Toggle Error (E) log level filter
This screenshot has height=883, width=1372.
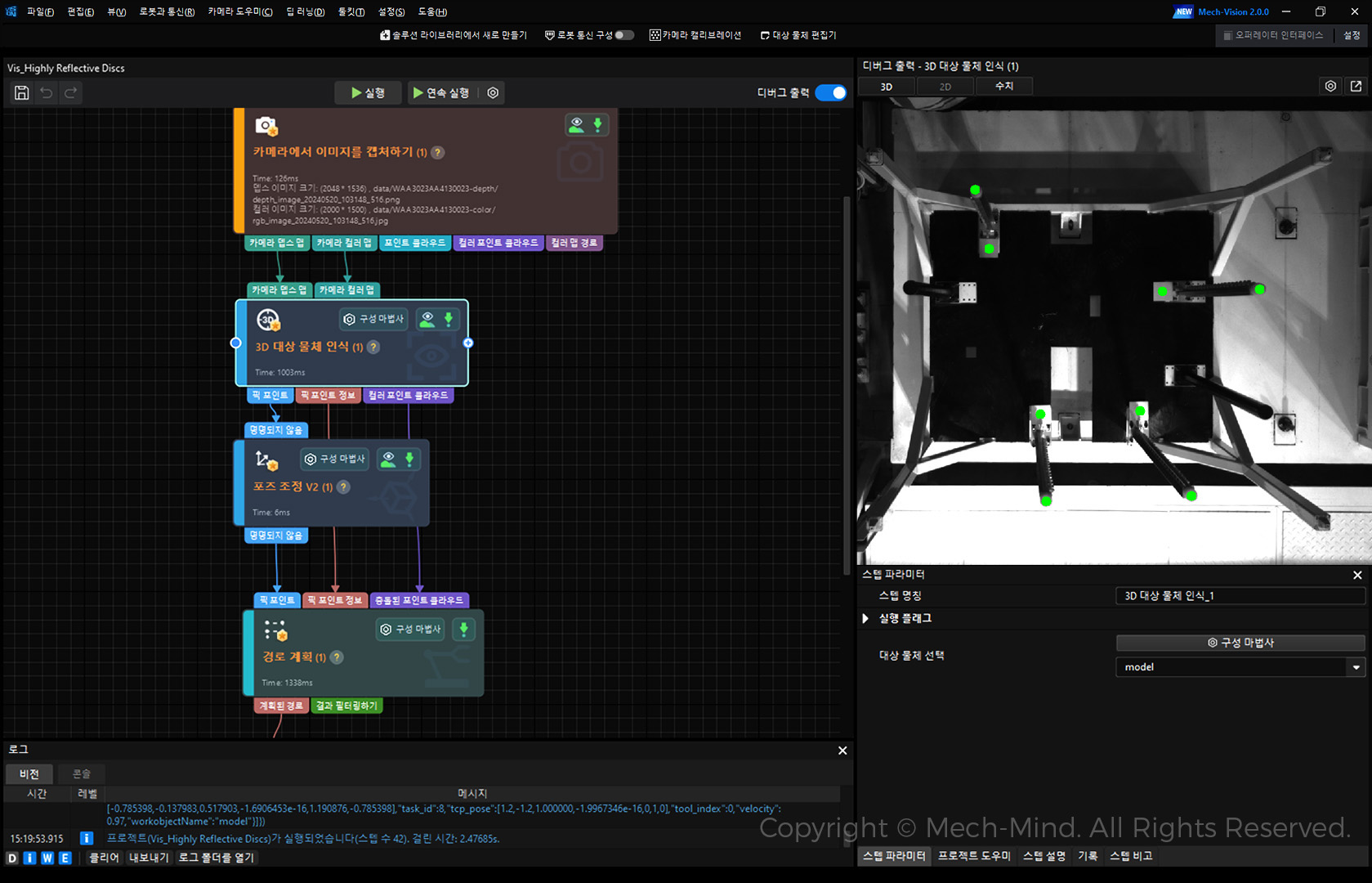(x=65, y=858)
